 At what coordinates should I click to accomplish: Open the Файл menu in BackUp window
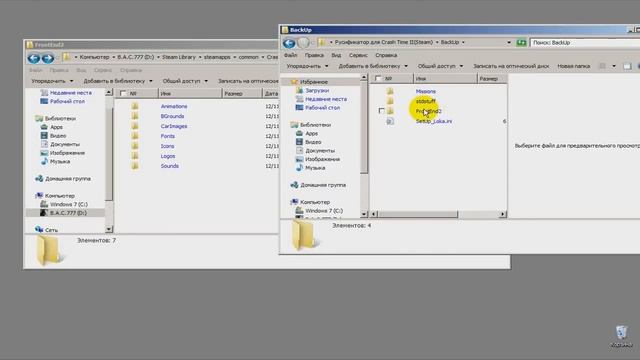click(x=291, y=55)
